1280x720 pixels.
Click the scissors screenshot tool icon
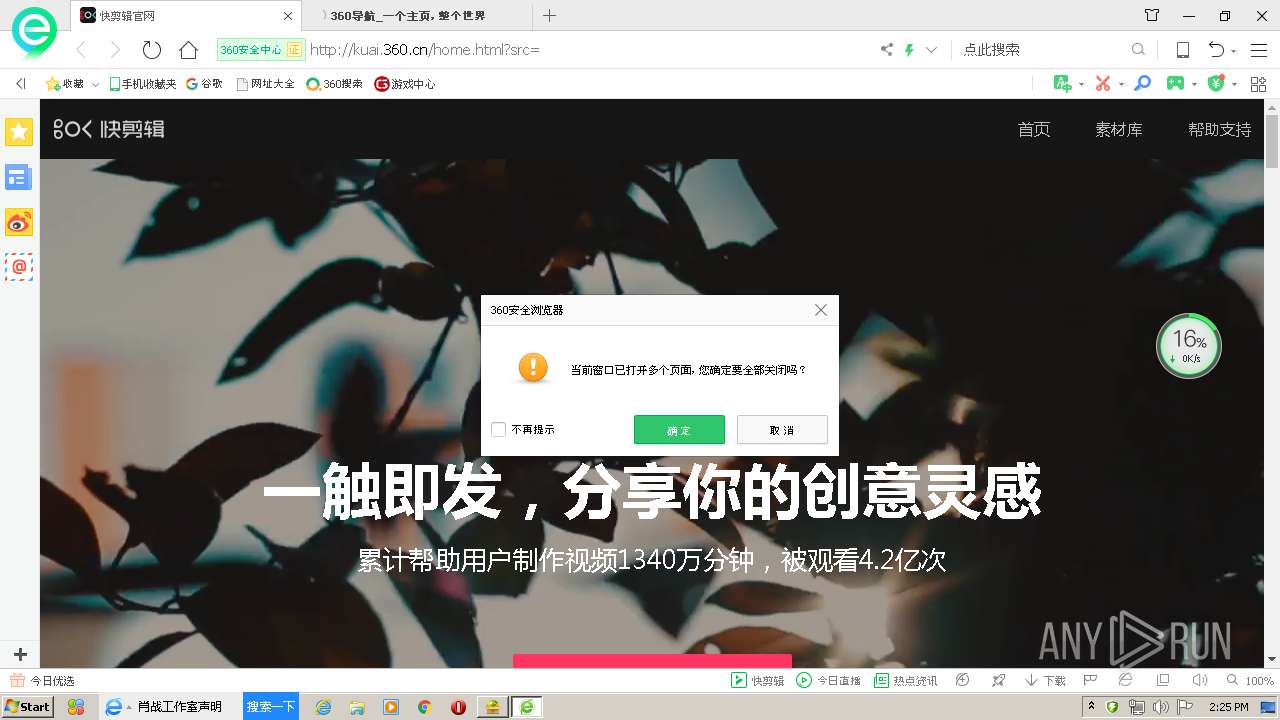click(x=1103, y=83)
